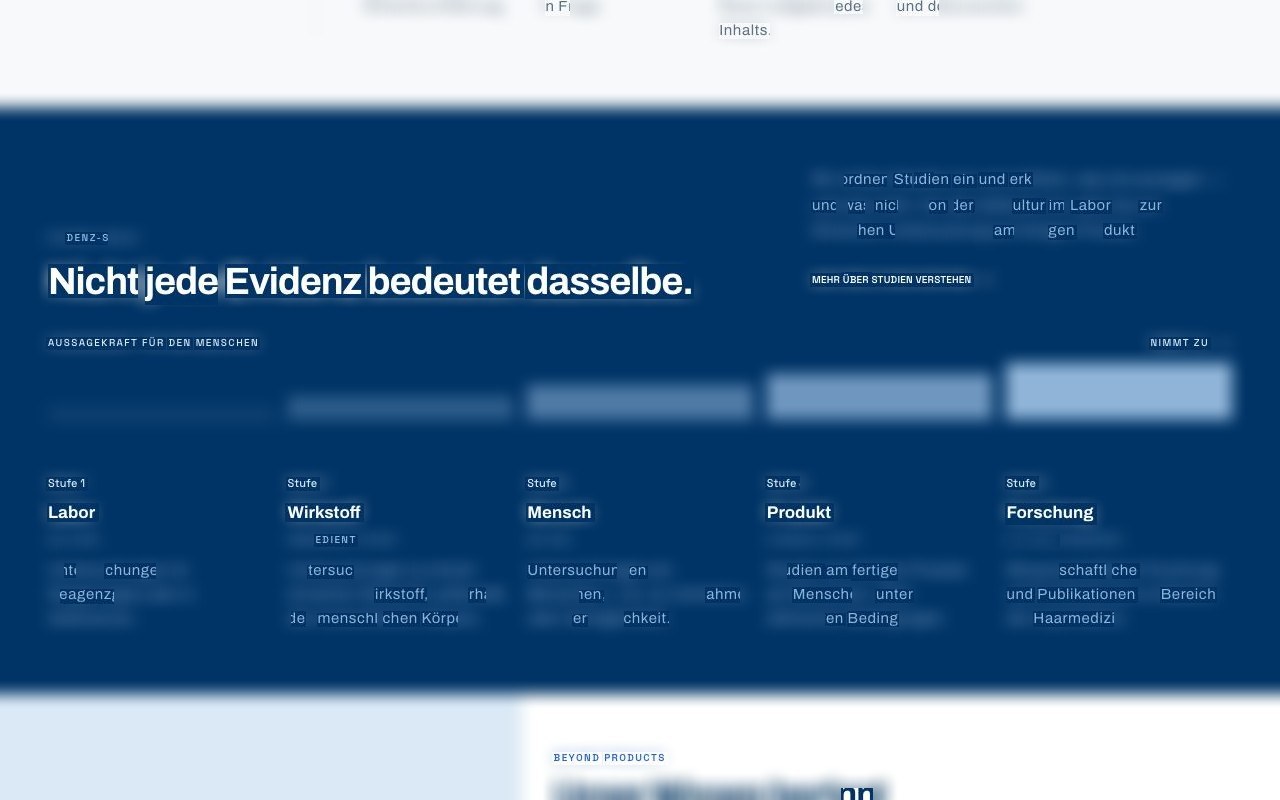Click the 'Aussagekraft für den Menschen' label
Viewport: 1280px width, 800px height.
[x=153, y=343]
